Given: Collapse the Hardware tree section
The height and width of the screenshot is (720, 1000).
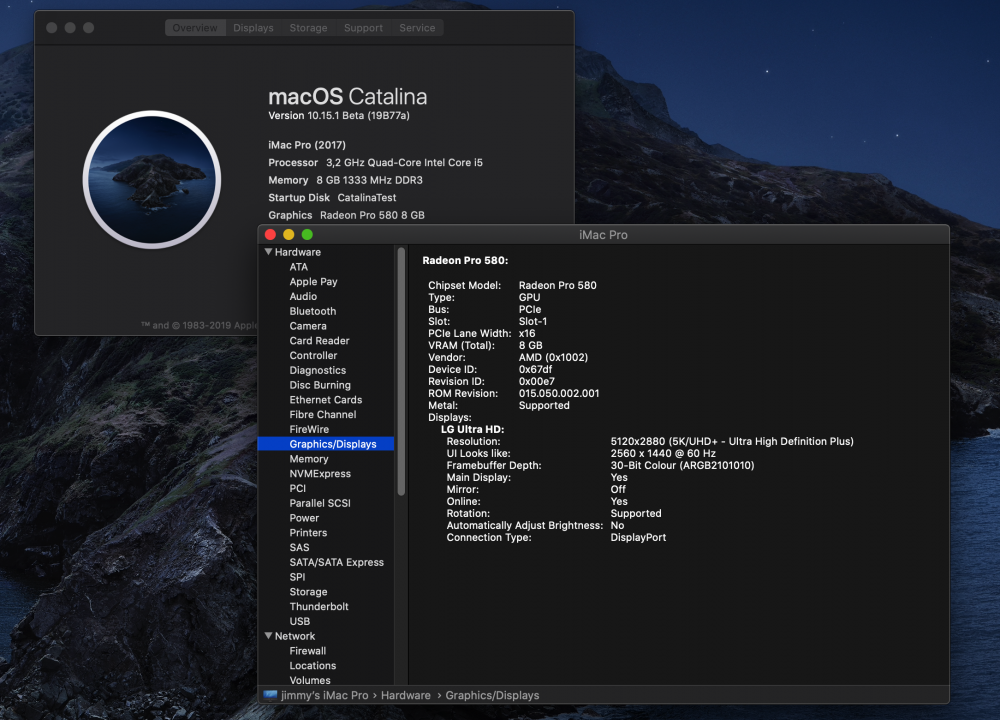Looking at the screenshot, I should [268, 252].
